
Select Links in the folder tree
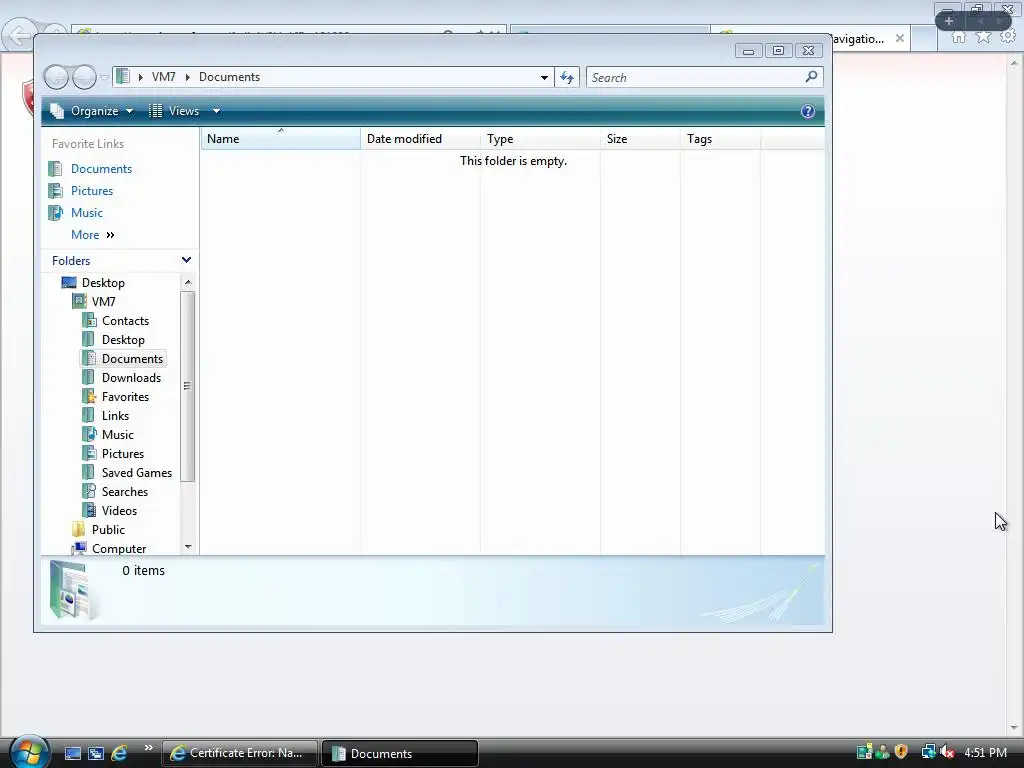(x=115, y=415)
